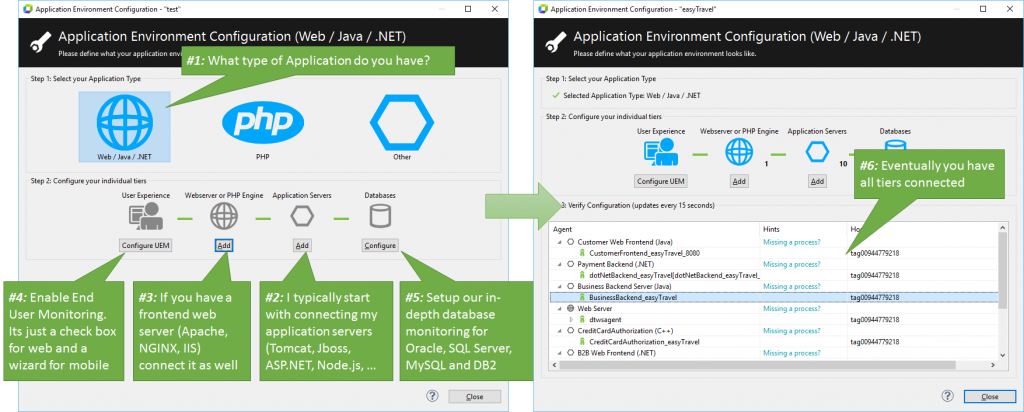Collapse the B2B Web Frontend (.NET) group
Image resolution: width=1024 pixels, height=412 pixels.
[559, 353]
